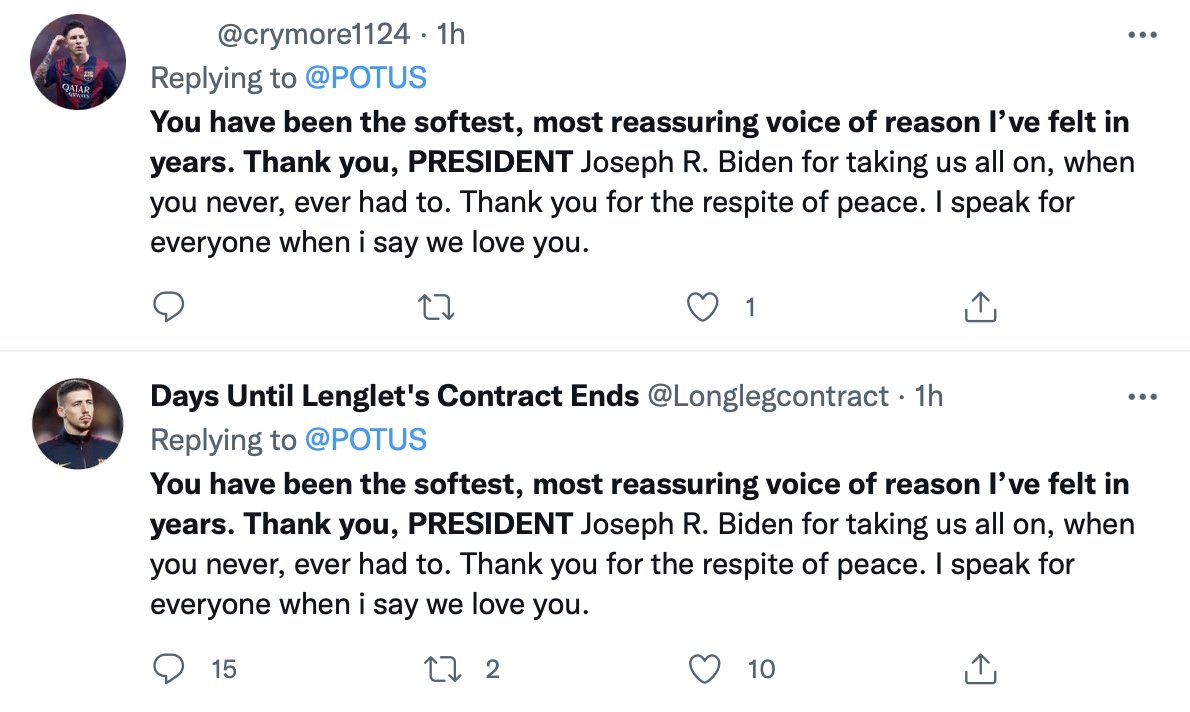Reply to the @crymore1124 tweet
1190x712 pixels.
[170, 308]
